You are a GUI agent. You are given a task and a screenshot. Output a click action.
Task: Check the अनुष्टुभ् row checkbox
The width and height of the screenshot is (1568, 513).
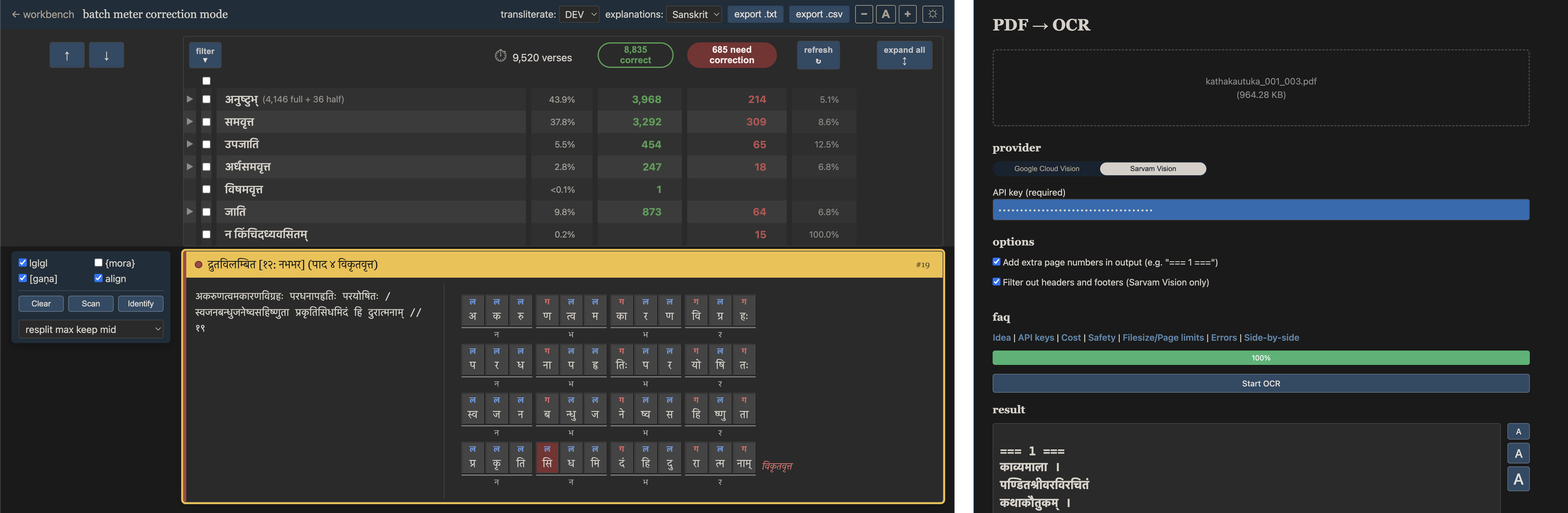coord(206,99)
